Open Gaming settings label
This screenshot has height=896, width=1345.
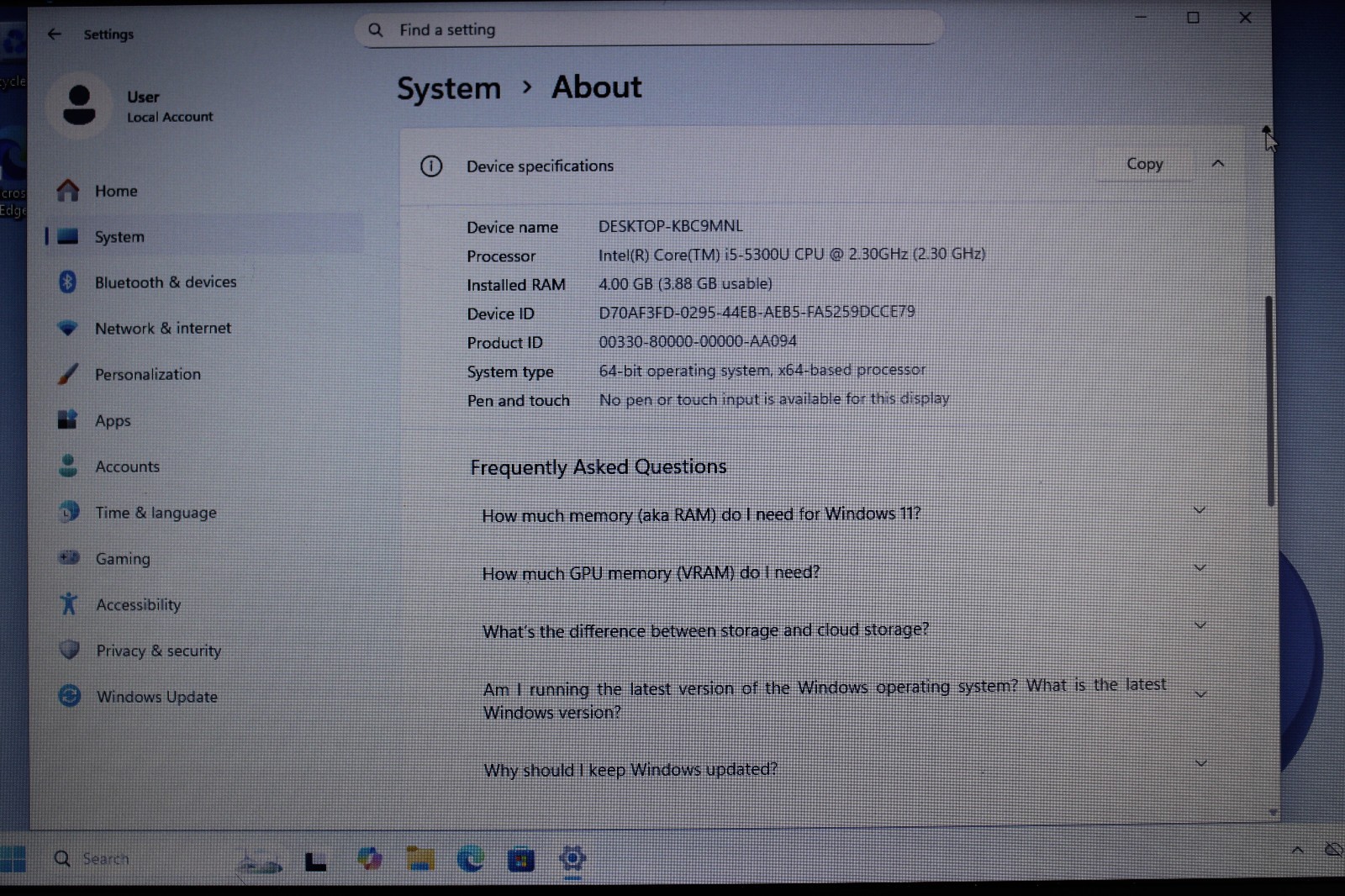[x=123, y=559]
